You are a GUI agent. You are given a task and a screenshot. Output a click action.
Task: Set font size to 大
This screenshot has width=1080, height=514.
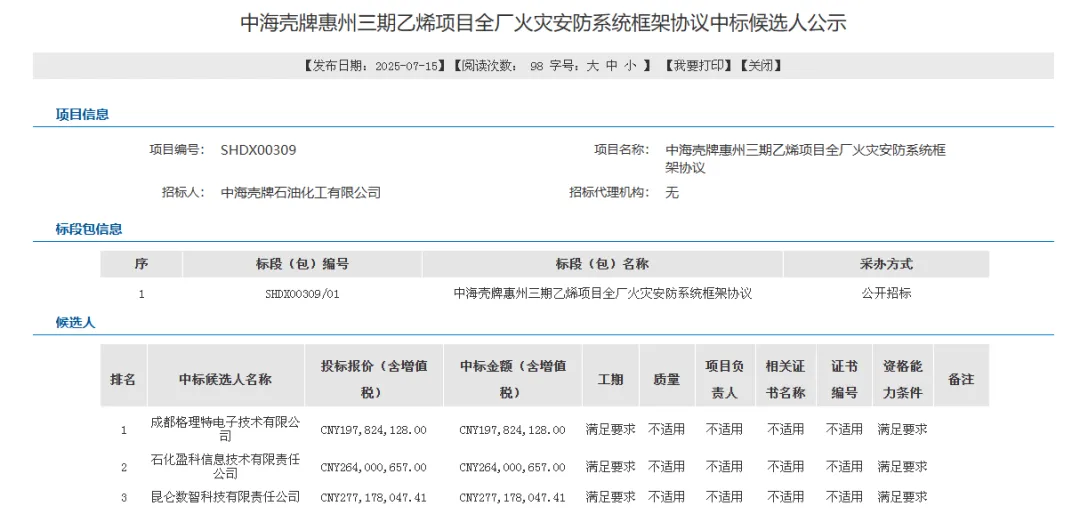coord(592,66)
